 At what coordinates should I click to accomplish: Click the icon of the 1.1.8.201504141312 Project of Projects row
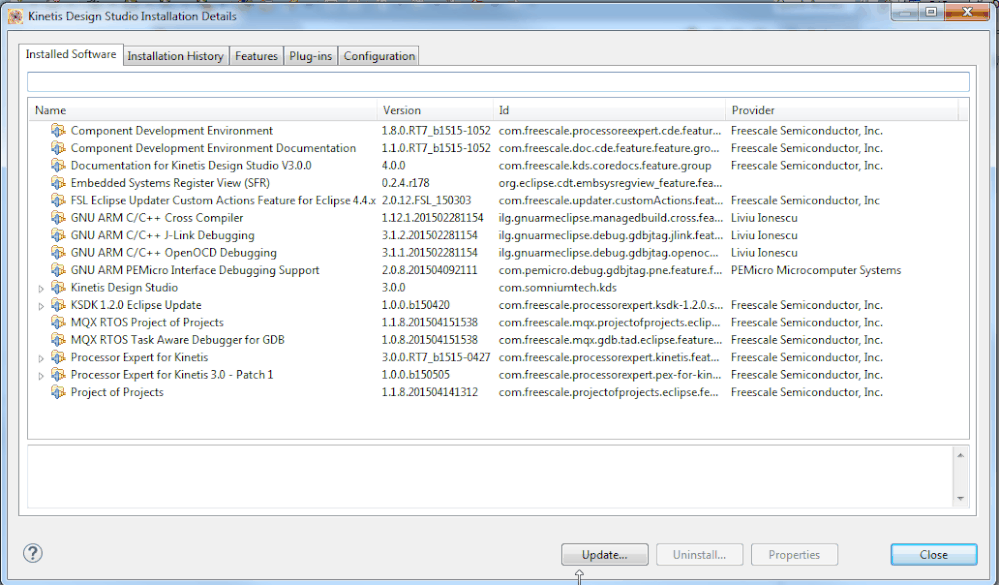pyautogui.click(x=58, y=392)
